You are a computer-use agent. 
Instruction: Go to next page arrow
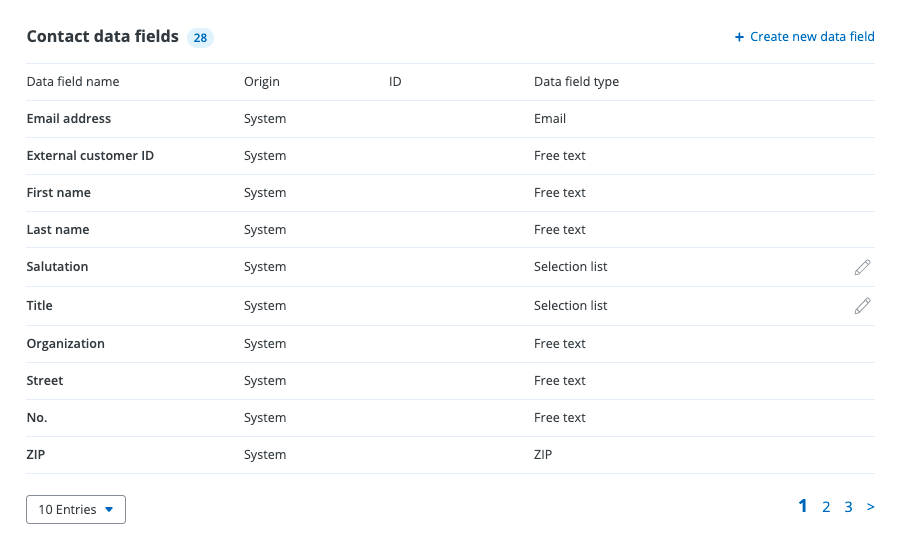click(870, 507)
